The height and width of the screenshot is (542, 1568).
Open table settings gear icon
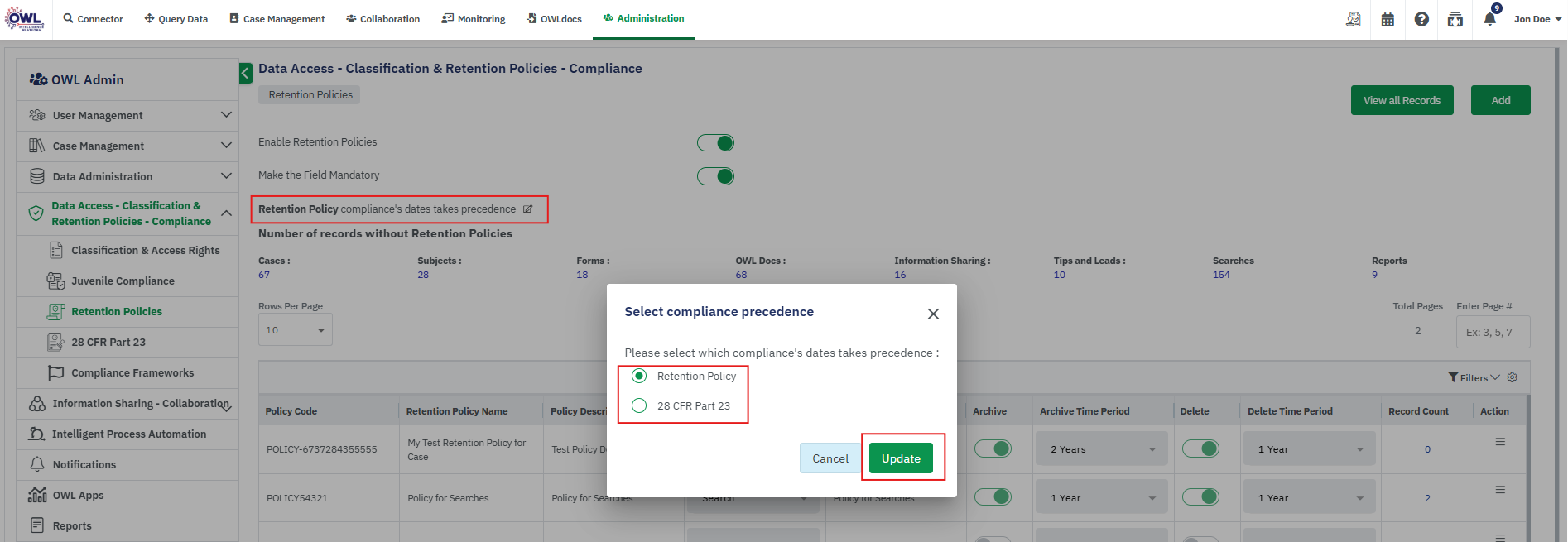[1513, 377]
